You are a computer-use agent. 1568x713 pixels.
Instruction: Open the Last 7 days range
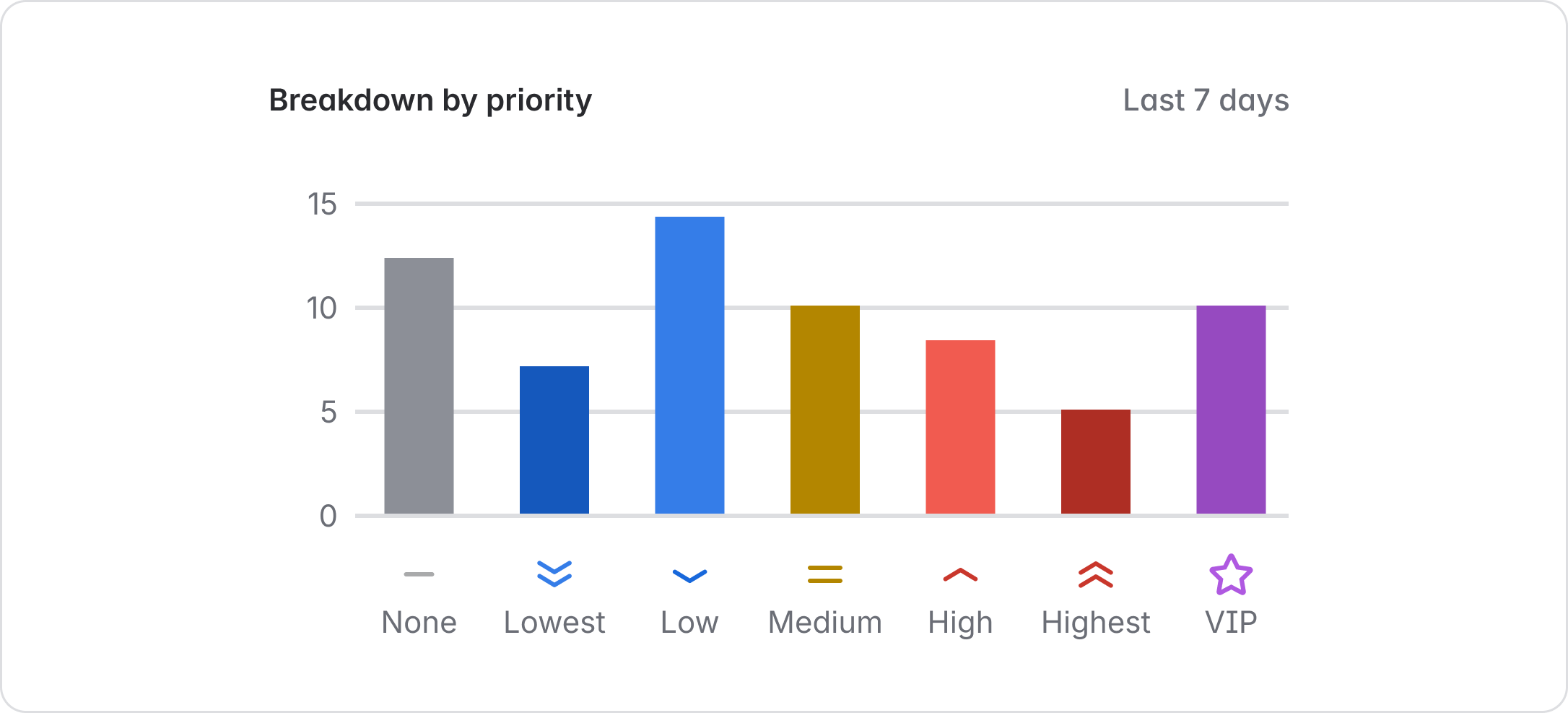click(x=1206, y=100)
